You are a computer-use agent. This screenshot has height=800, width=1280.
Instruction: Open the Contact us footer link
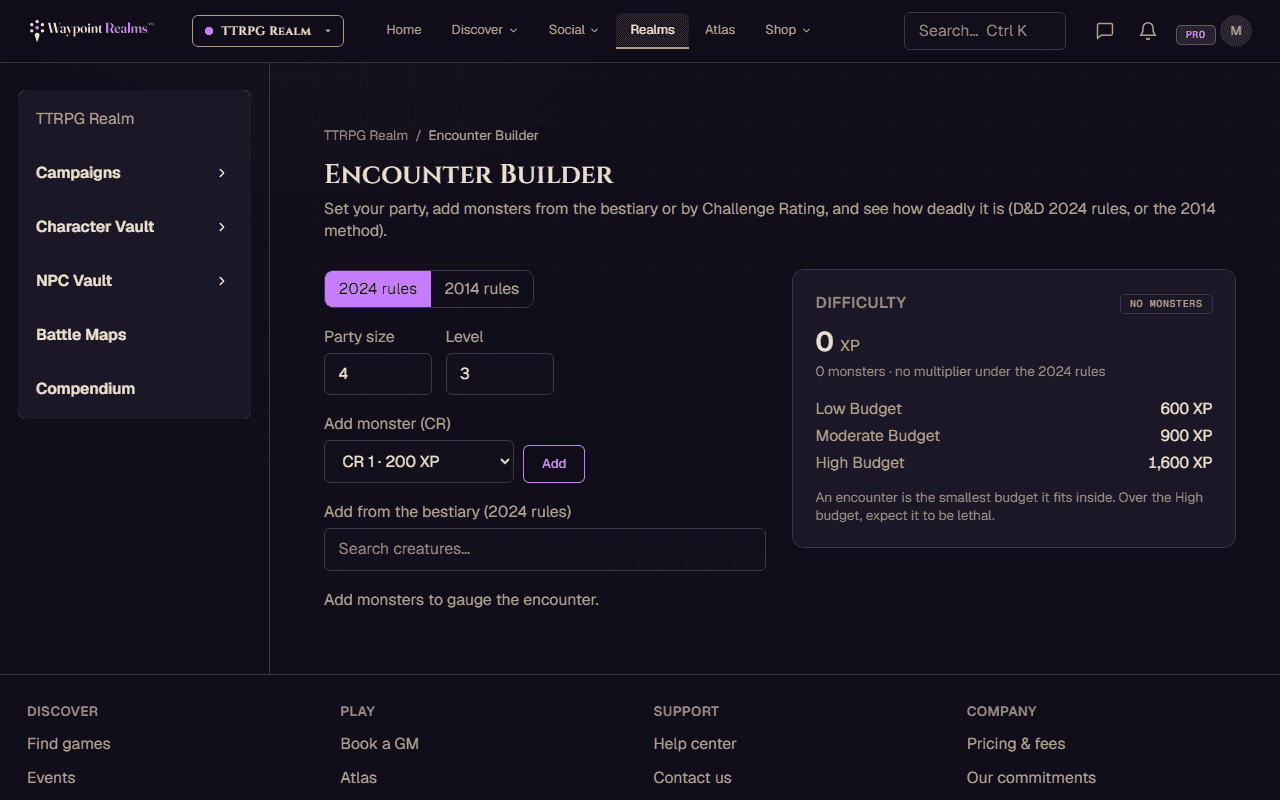[x=693, y=778]
